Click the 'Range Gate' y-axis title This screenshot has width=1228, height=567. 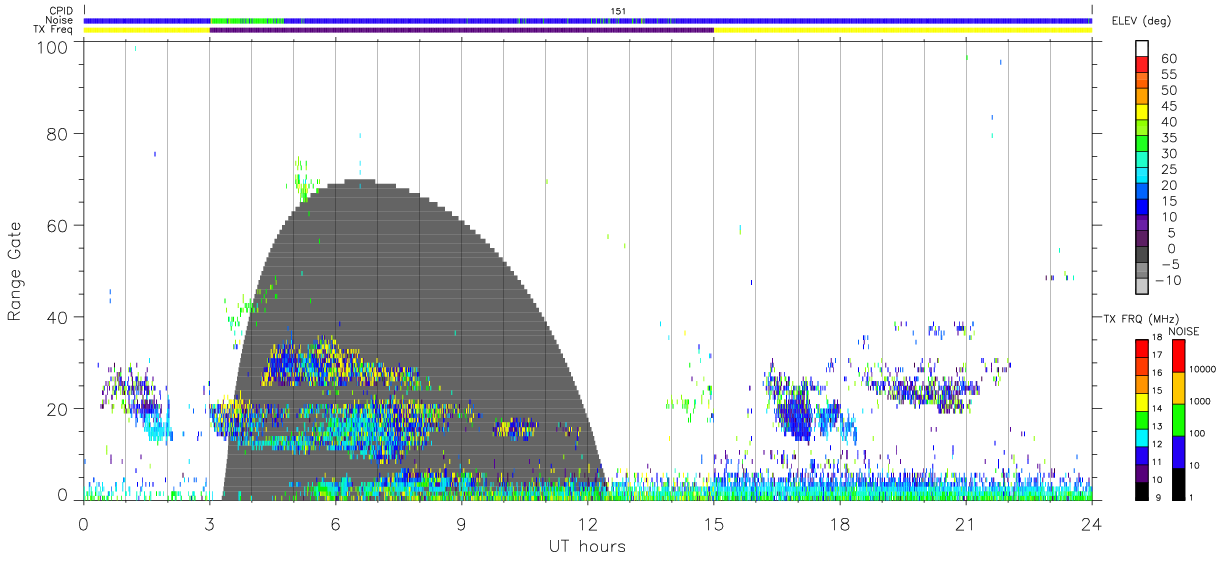coord(15,271)
